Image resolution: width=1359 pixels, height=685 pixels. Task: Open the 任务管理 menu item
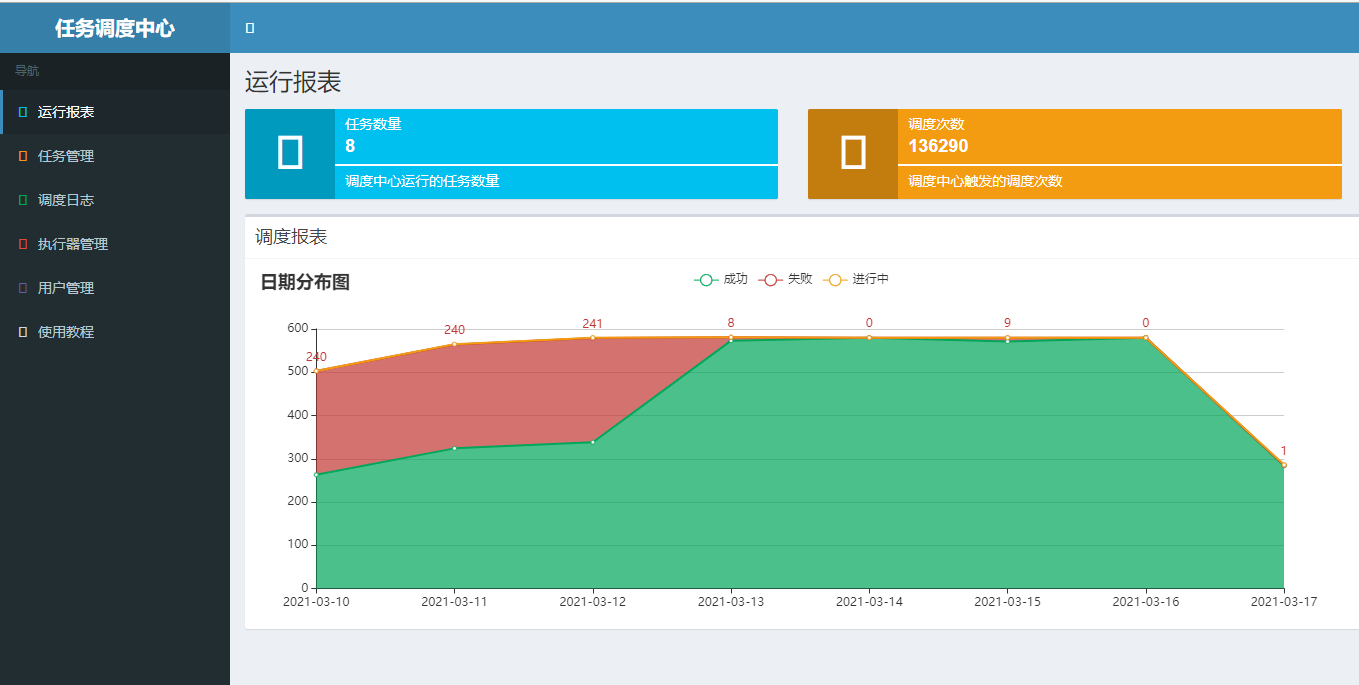click(x=66, y=156)
